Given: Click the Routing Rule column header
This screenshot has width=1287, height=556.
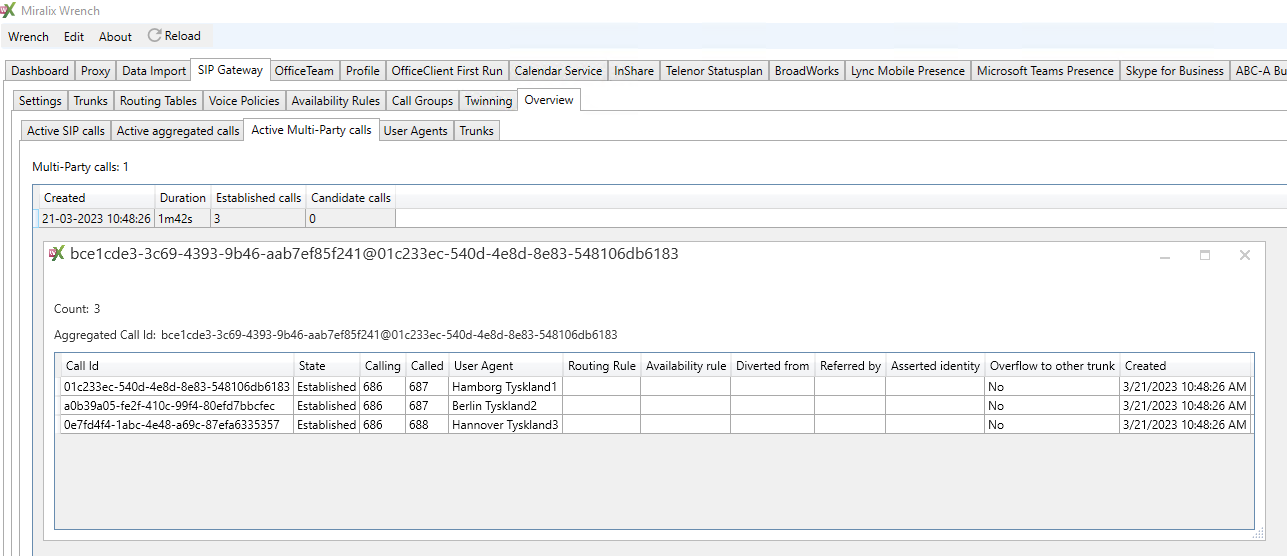Looking at the screenshot, I should 602,366.
